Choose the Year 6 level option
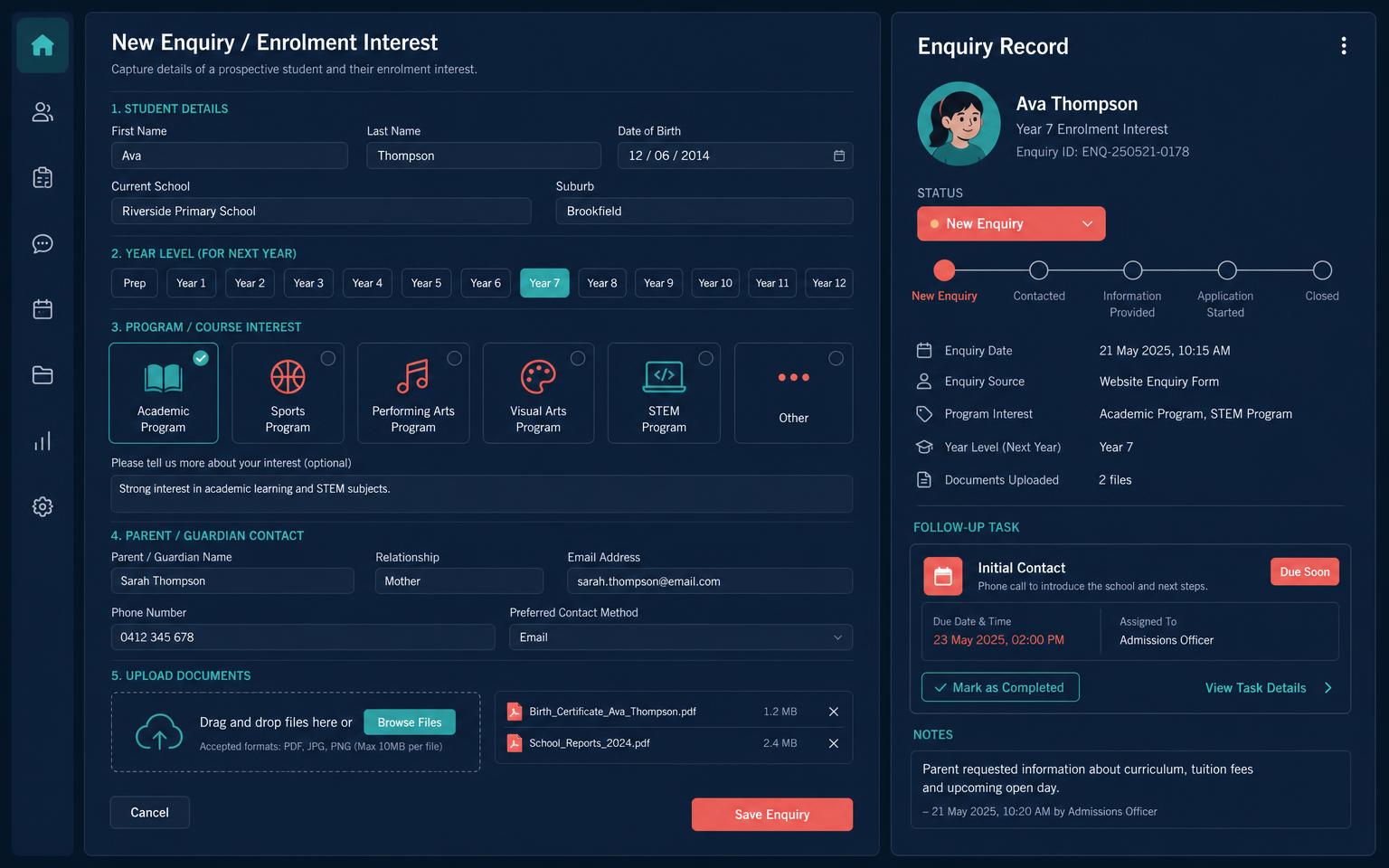Screen dimensions: 1389x868 click(486, 283)
